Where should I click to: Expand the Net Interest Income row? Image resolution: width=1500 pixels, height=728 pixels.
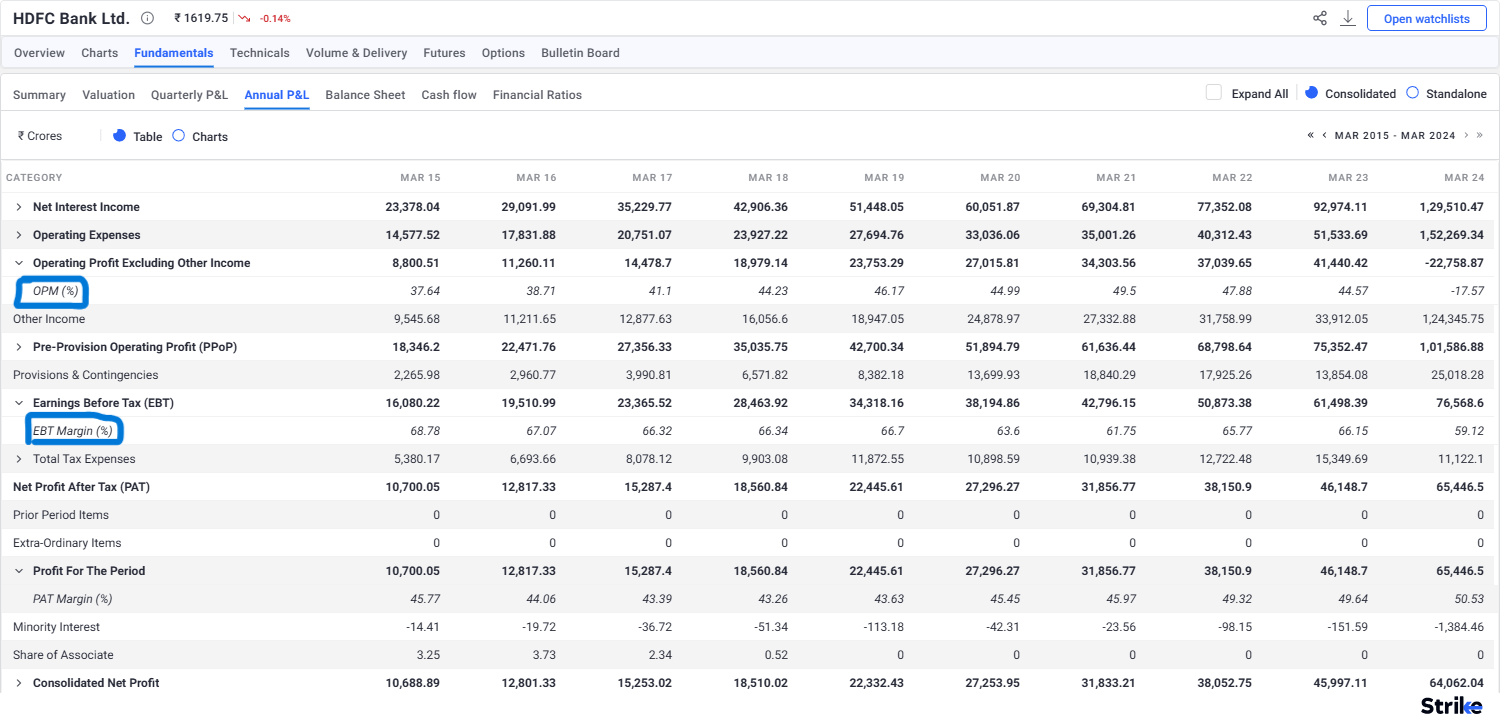(x=18, y=207)
